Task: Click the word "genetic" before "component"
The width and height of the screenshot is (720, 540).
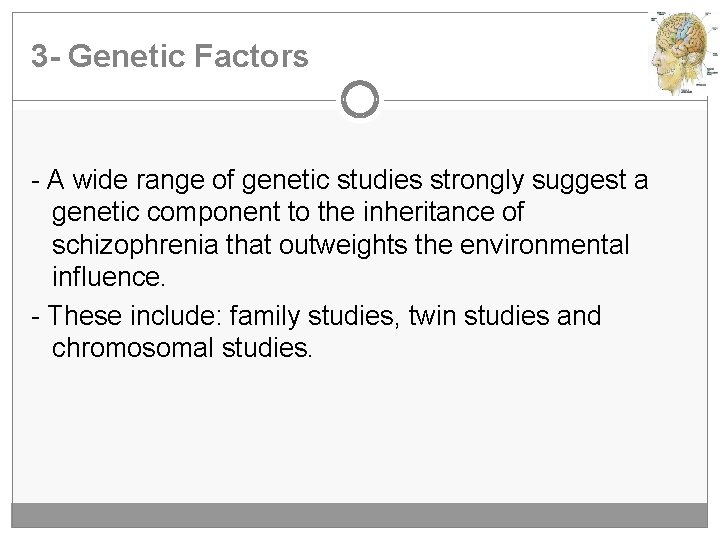Action: 98,213
